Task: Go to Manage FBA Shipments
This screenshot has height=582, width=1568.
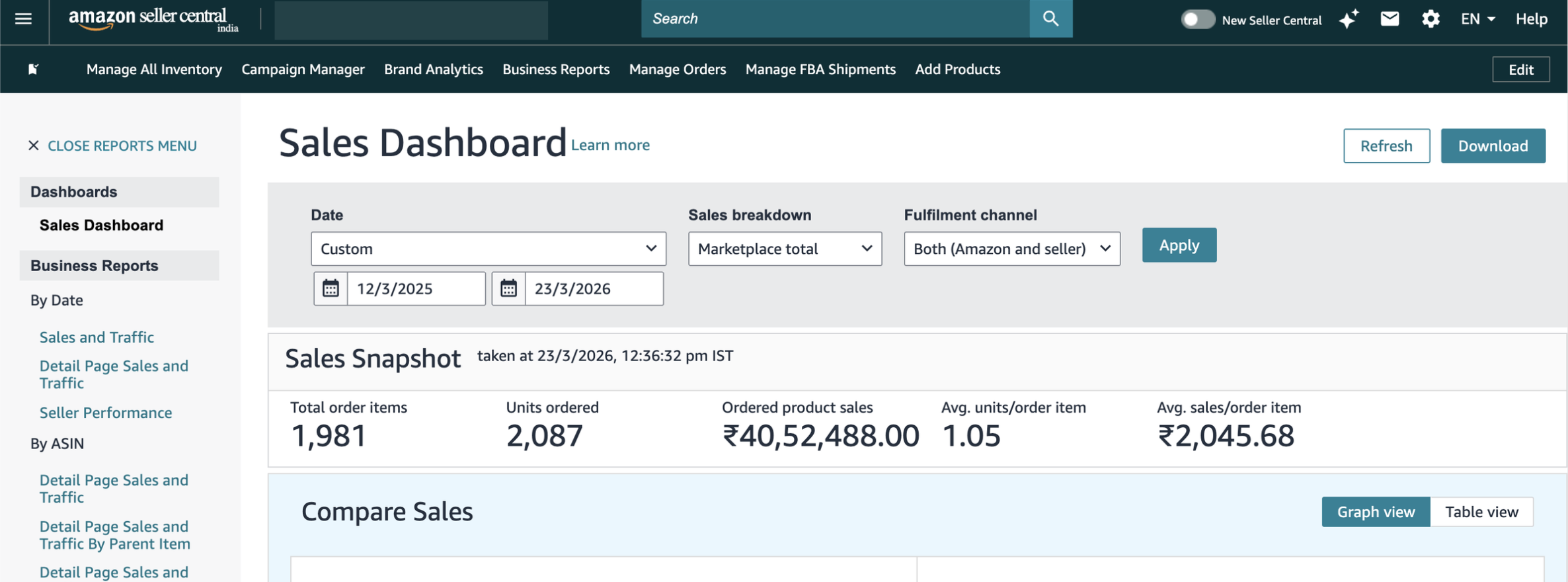Action: pos(820,69)
